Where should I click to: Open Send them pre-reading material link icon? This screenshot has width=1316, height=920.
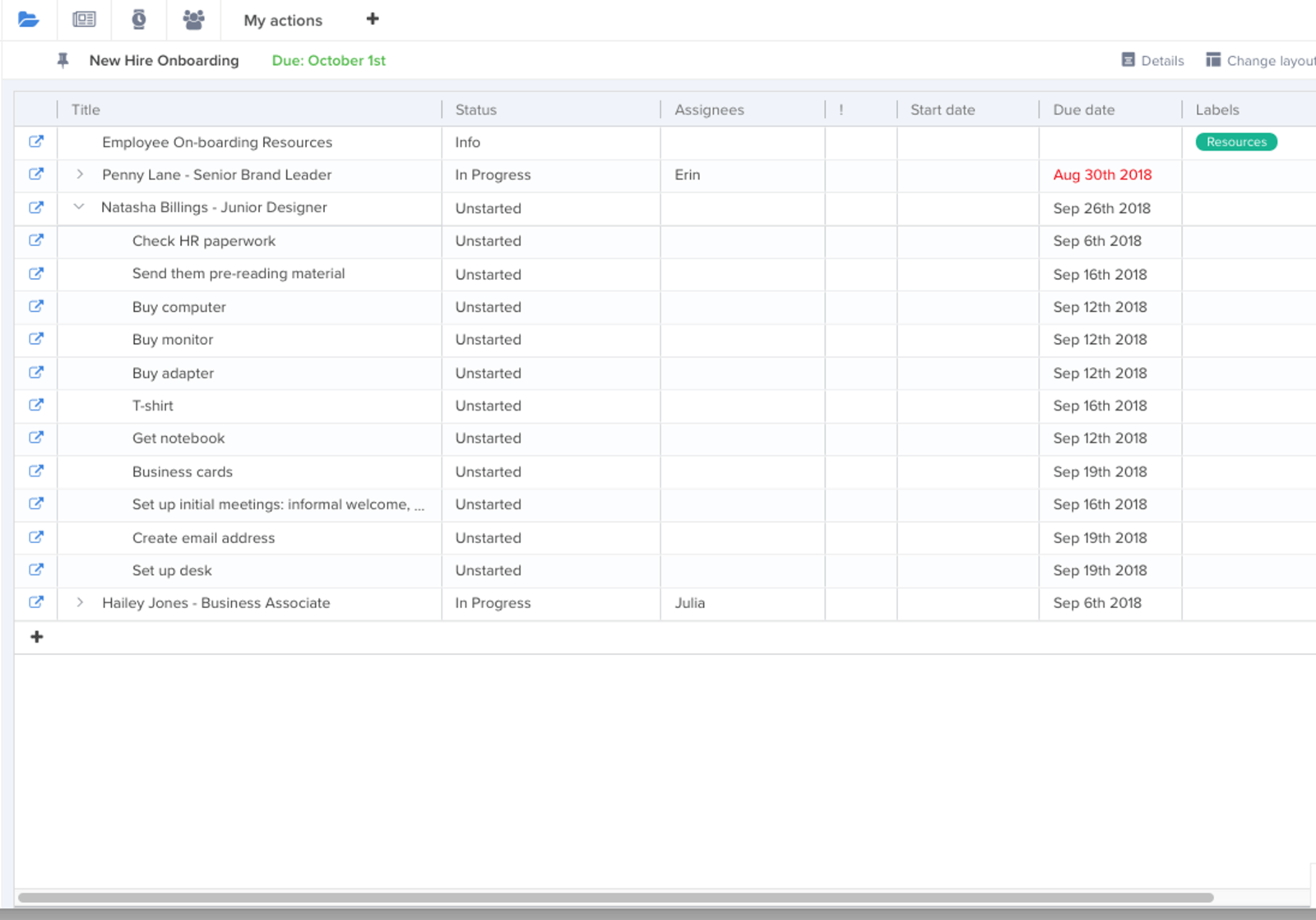tap(36, 273)
